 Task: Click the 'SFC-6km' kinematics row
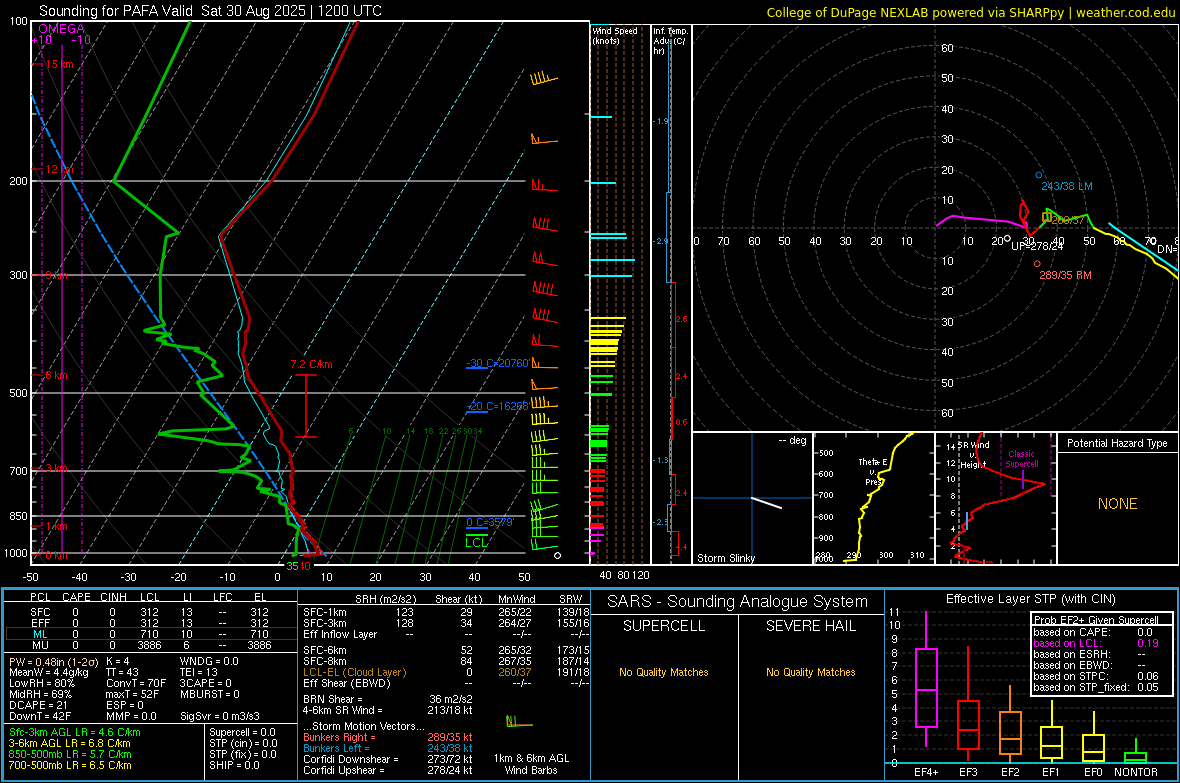(446, 650)
